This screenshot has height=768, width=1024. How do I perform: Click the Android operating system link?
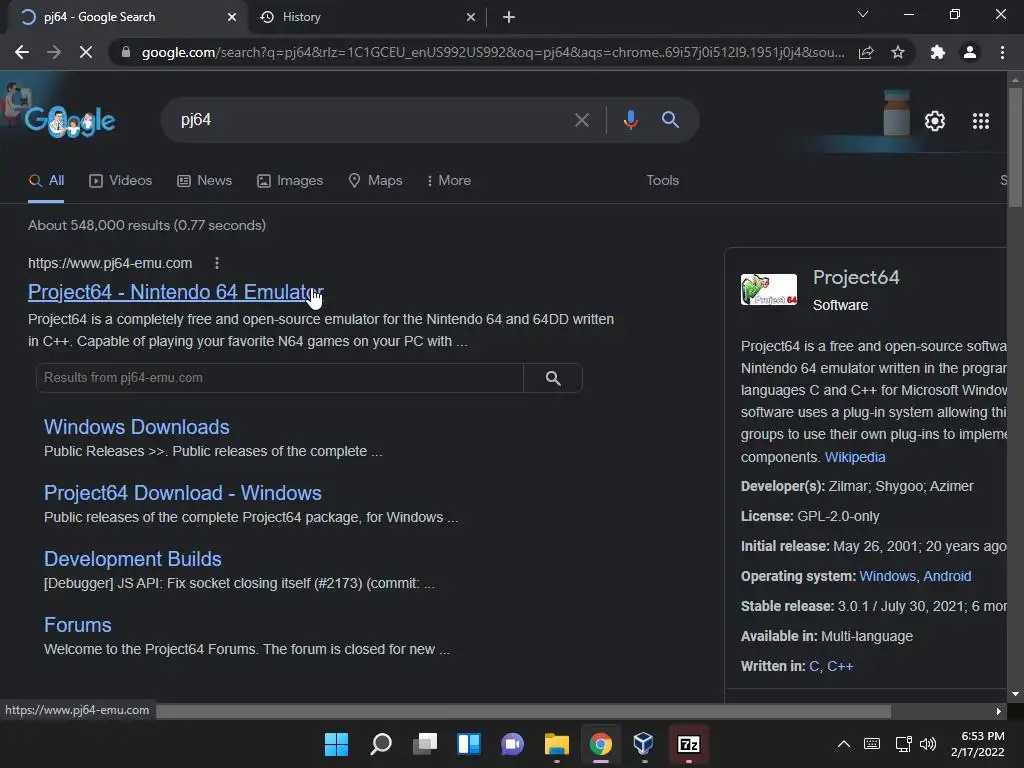947,576
